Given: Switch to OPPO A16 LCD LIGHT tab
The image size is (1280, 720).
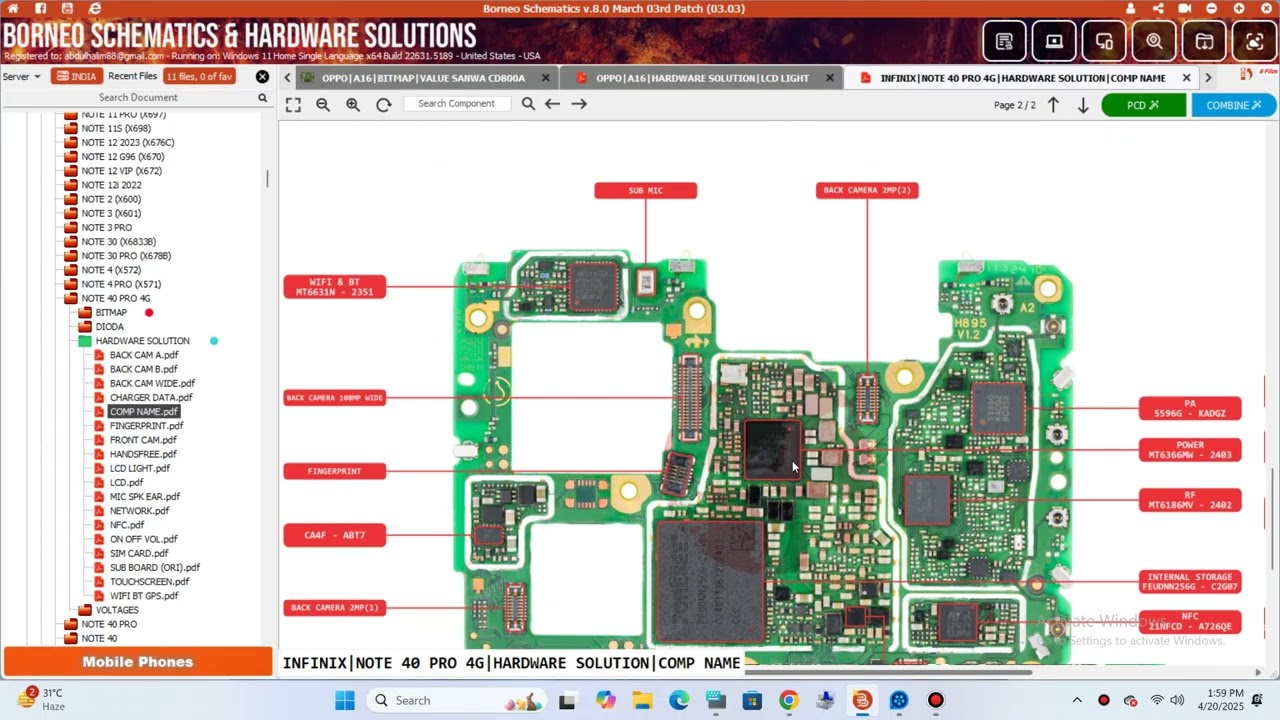Looking at the screenshot, I should 702,78.
